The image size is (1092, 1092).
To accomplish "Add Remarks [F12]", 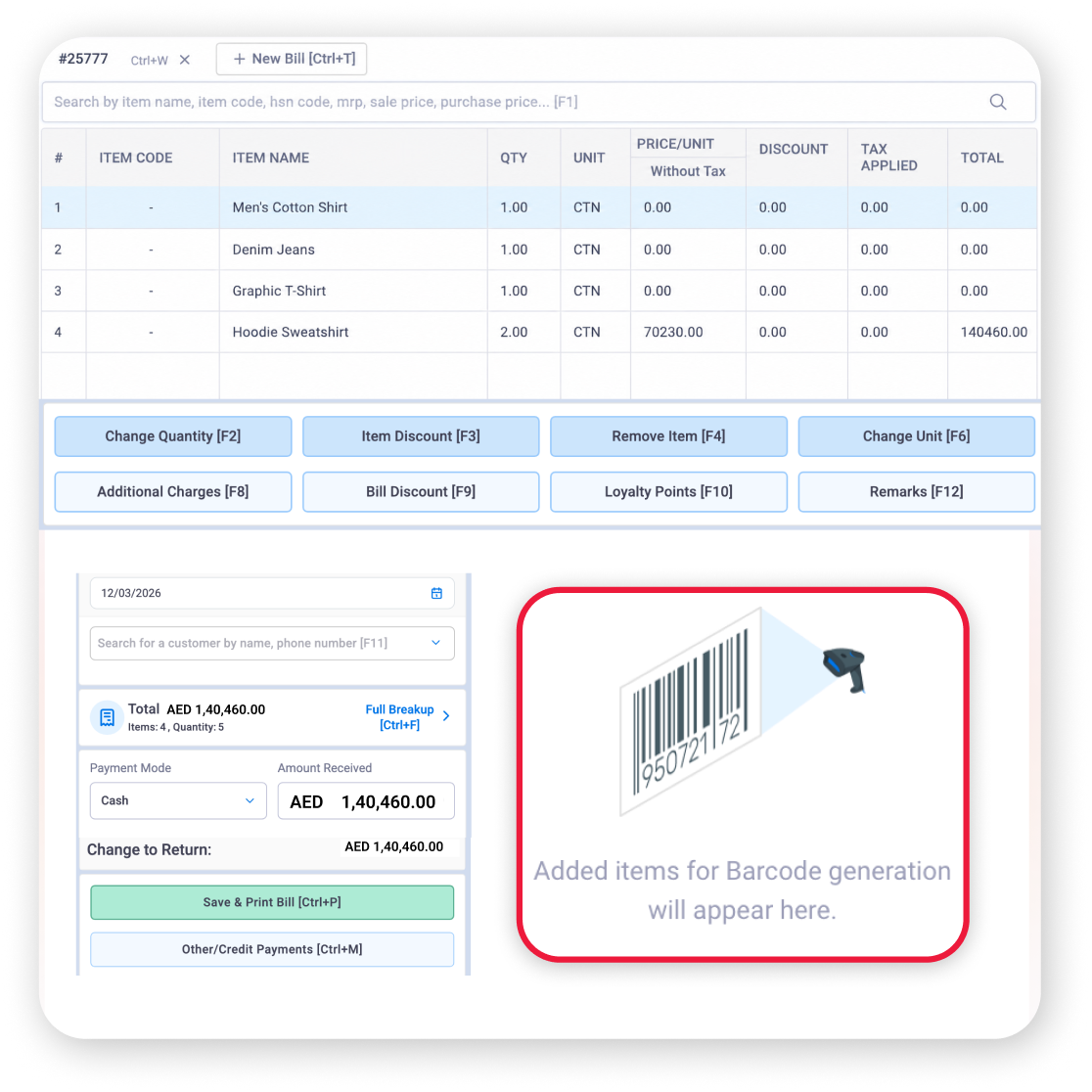I will (x=917, y=491).
